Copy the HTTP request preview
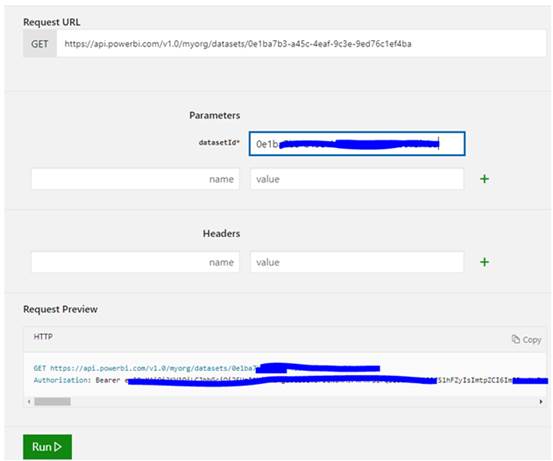Viewport: 553px width, 461px height. [x=526, y=339]
